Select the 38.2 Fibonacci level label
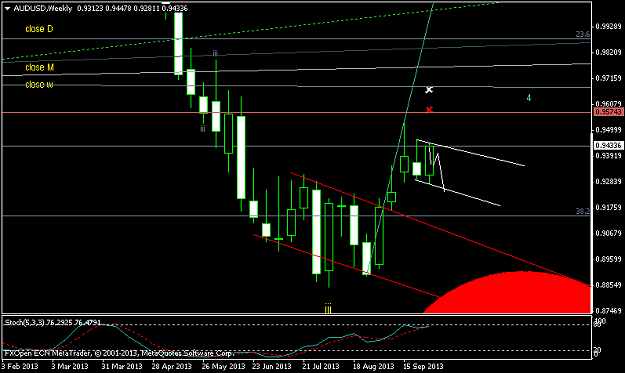The width and height of the screenshot is (625, 373). [582, 212]
